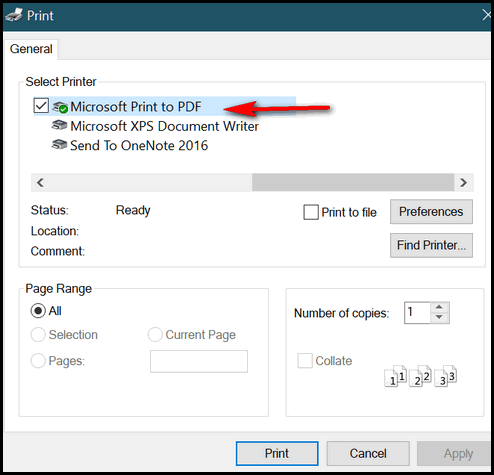The image size is (494, 475).
Task: Switch to the General tab
Action: [x=31, y=49]
